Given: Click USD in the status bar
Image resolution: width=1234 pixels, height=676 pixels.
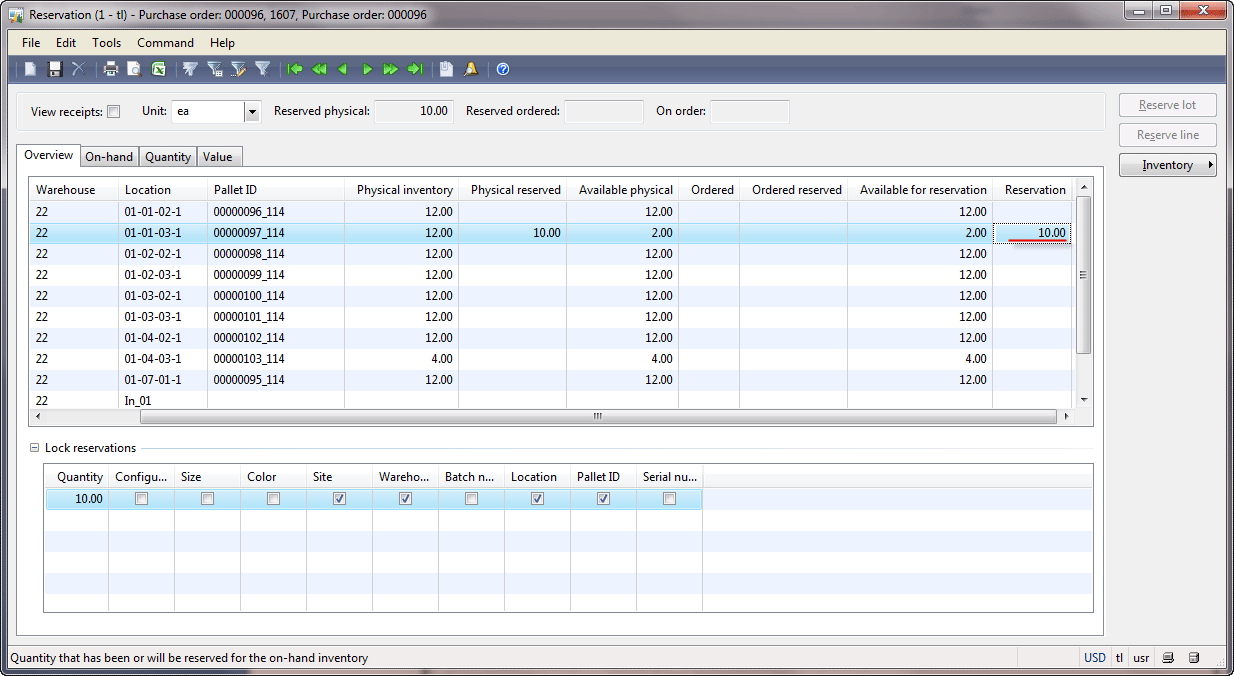Looking at the screenshot, I should pos(1094,658).
